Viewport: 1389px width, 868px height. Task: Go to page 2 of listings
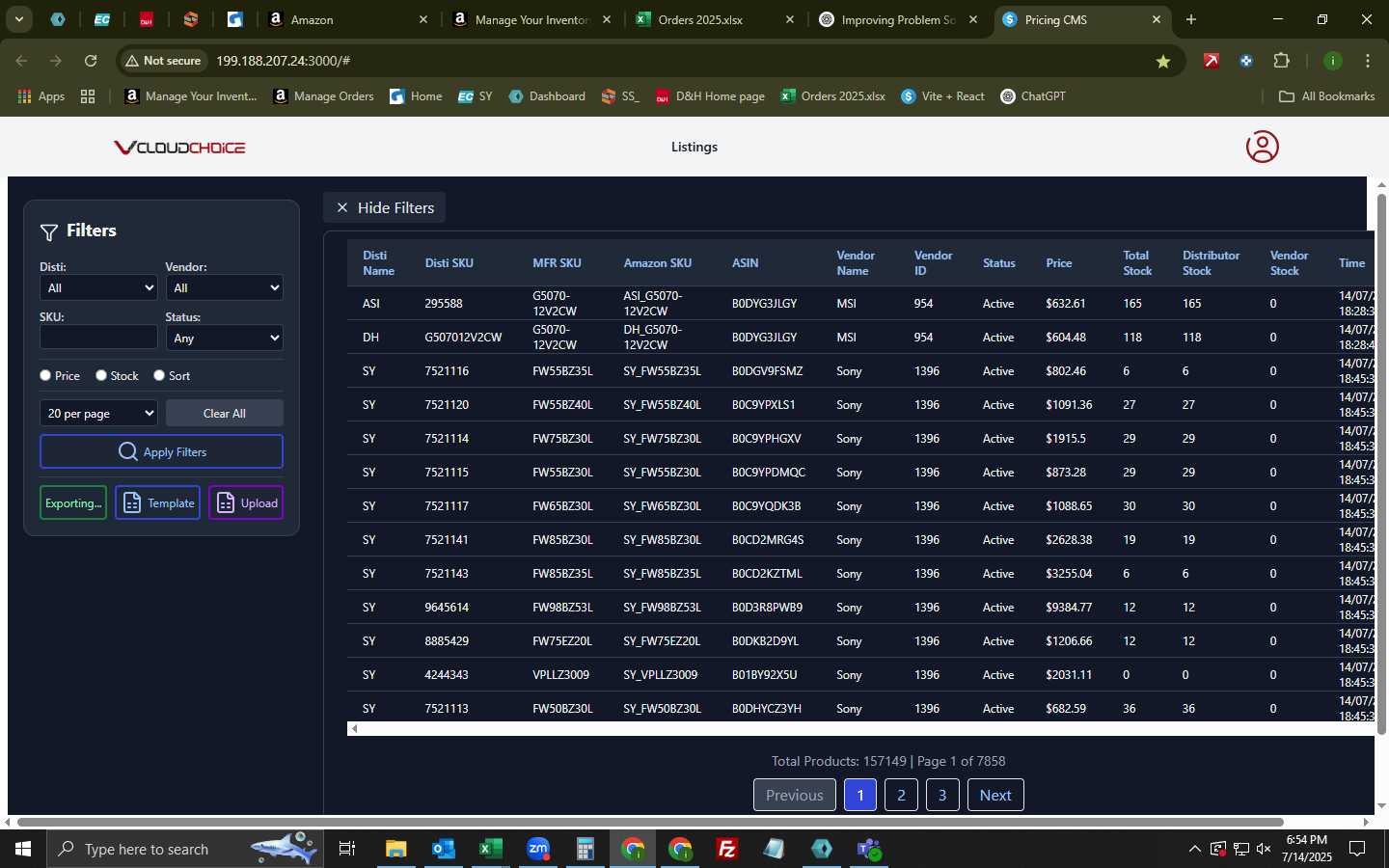click(901, 795)
